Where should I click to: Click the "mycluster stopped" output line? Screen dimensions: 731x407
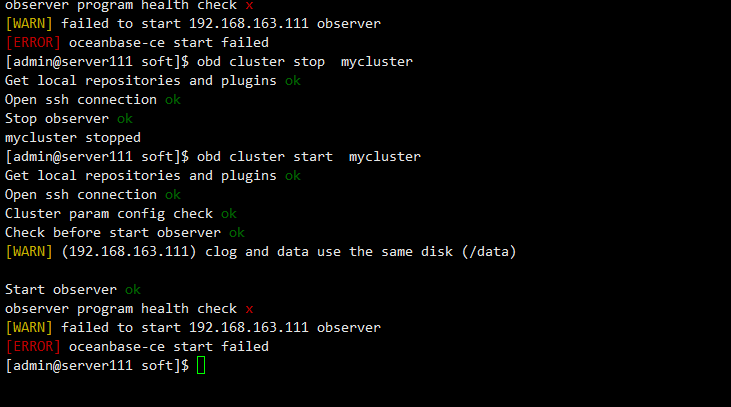(x=73, y=138)
